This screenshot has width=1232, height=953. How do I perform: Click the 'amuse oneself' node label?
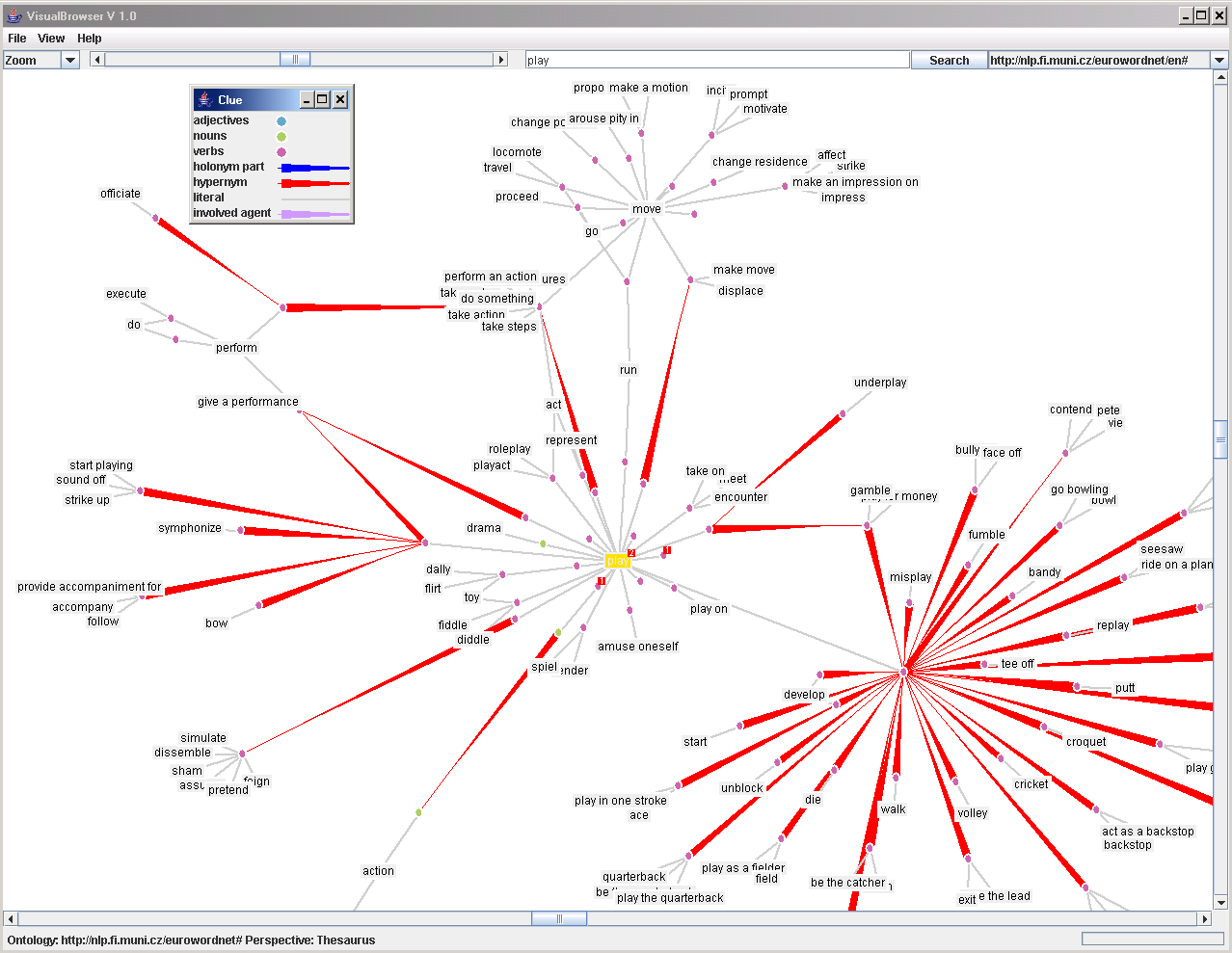coord(638,647)
